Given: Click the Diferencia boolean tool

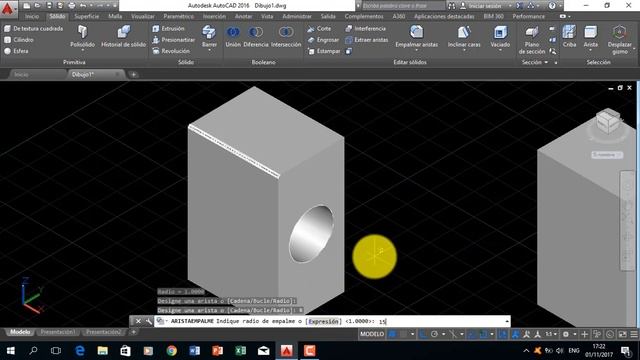Looking at the screenshot, I should coord(256,36).
